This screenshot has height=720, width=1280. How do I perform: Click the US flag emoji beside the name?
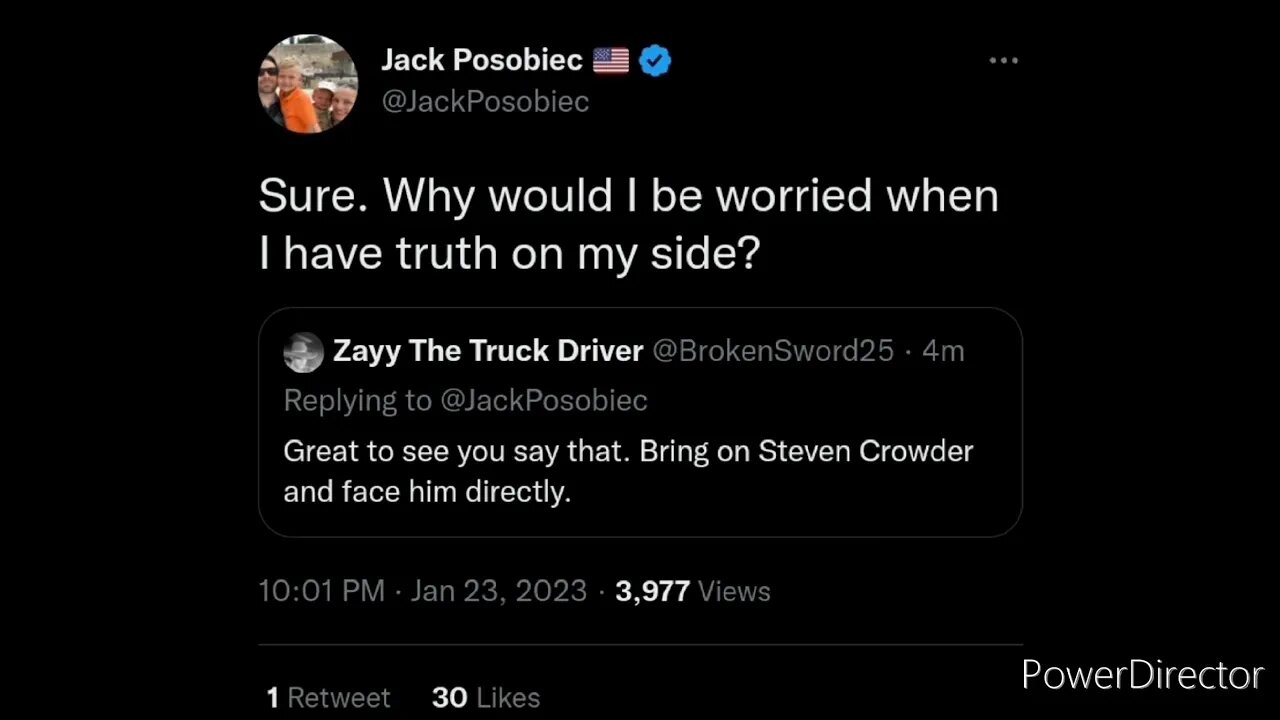tap(611, 61)
